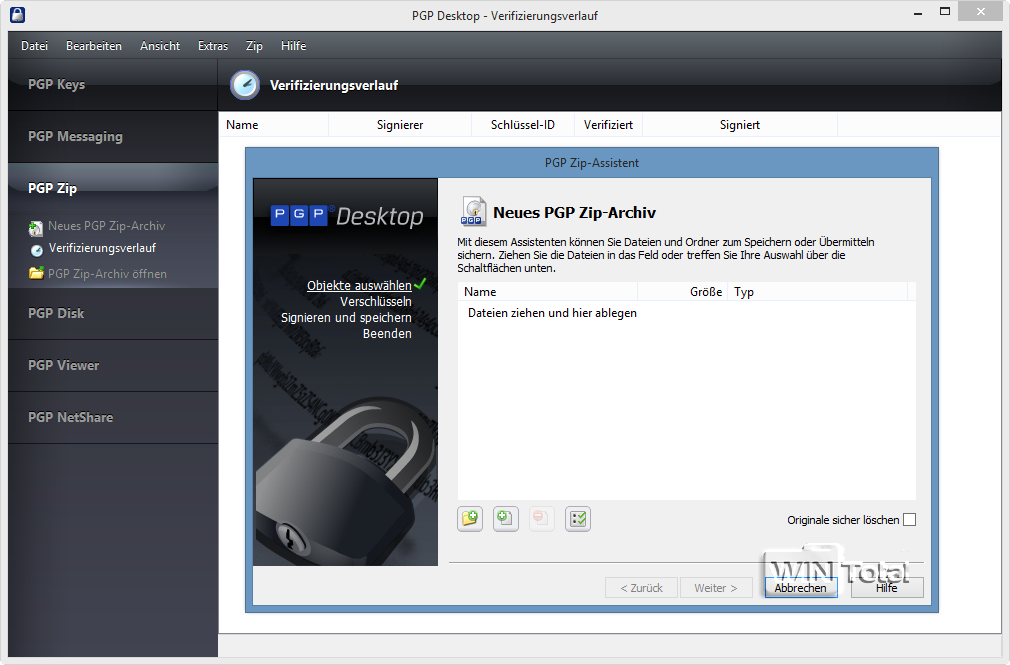The image size is (1010, 665).
Task: Enable the Originale sicher löschen checkbox
Action: tap(909, 520)
